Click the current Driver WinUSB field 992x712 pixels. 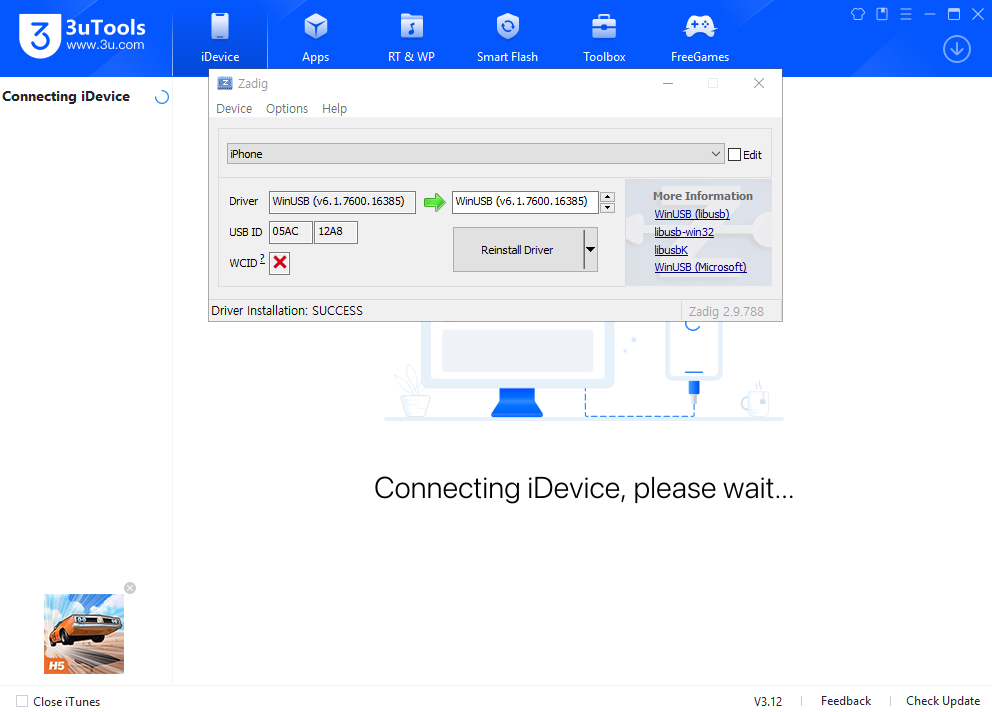(x=342, y=201)
